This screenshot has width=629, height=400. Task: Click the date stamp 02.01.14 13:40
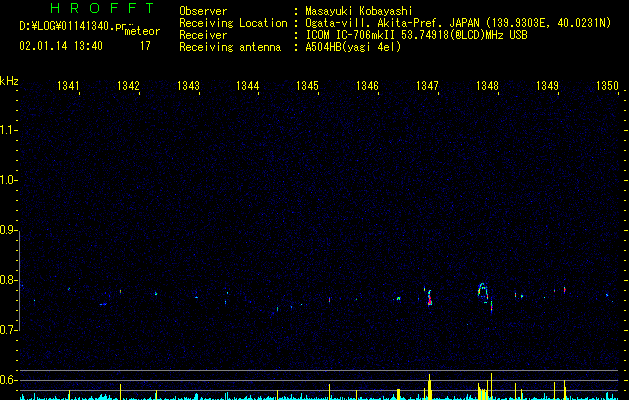click(x=61, y=46)
